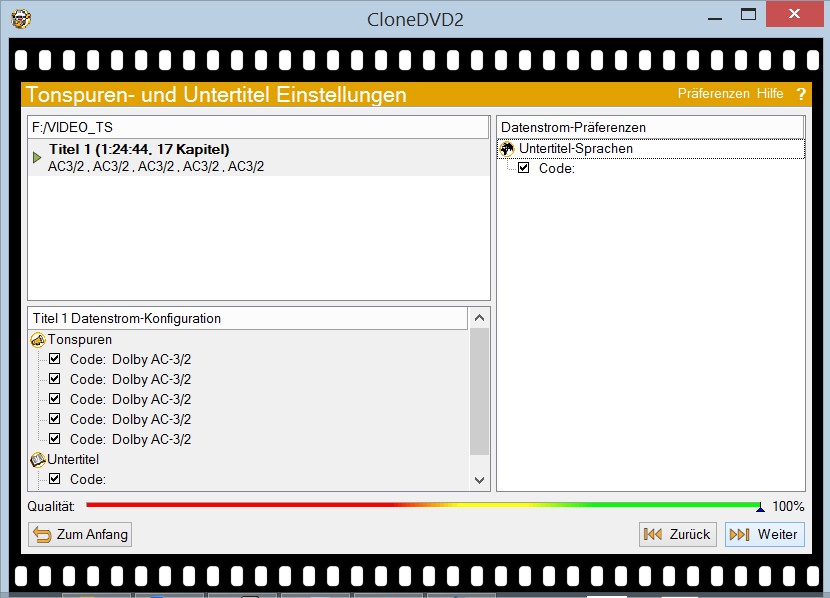Click the Titel 1 Datenstrom-Konfiguration header

coord(248,319)
